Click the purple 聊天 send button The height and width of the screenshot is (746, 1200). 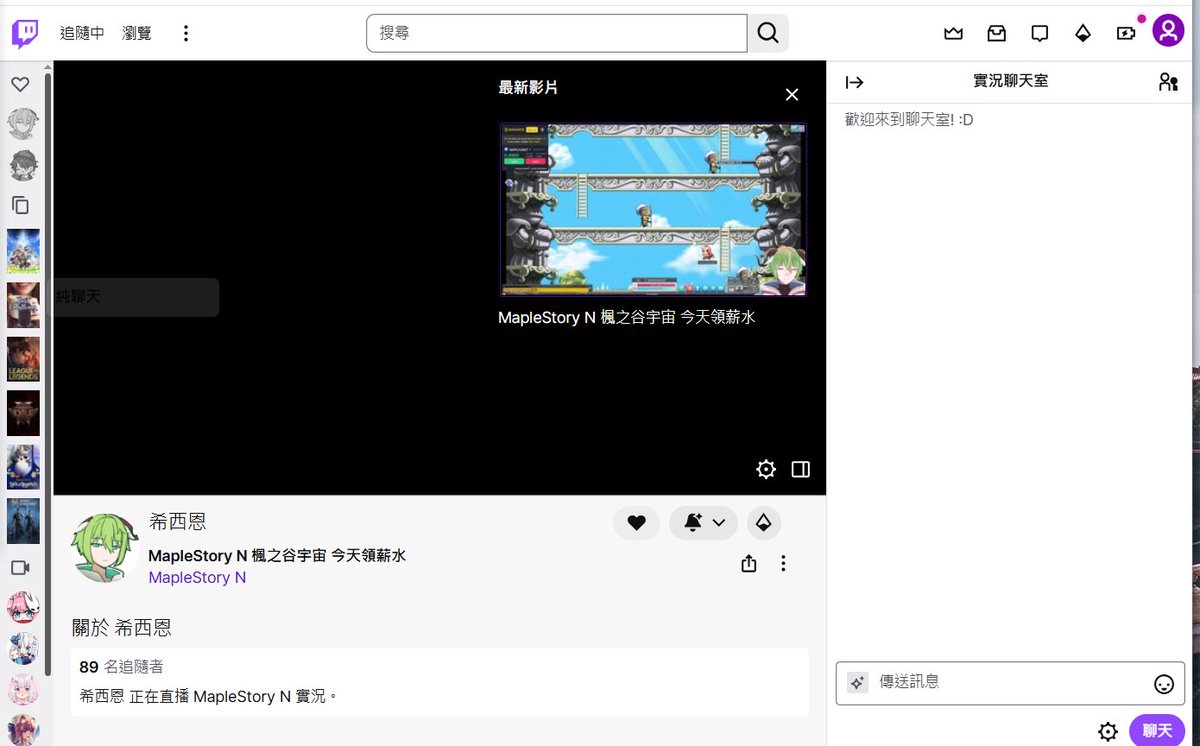[1157, 731]
